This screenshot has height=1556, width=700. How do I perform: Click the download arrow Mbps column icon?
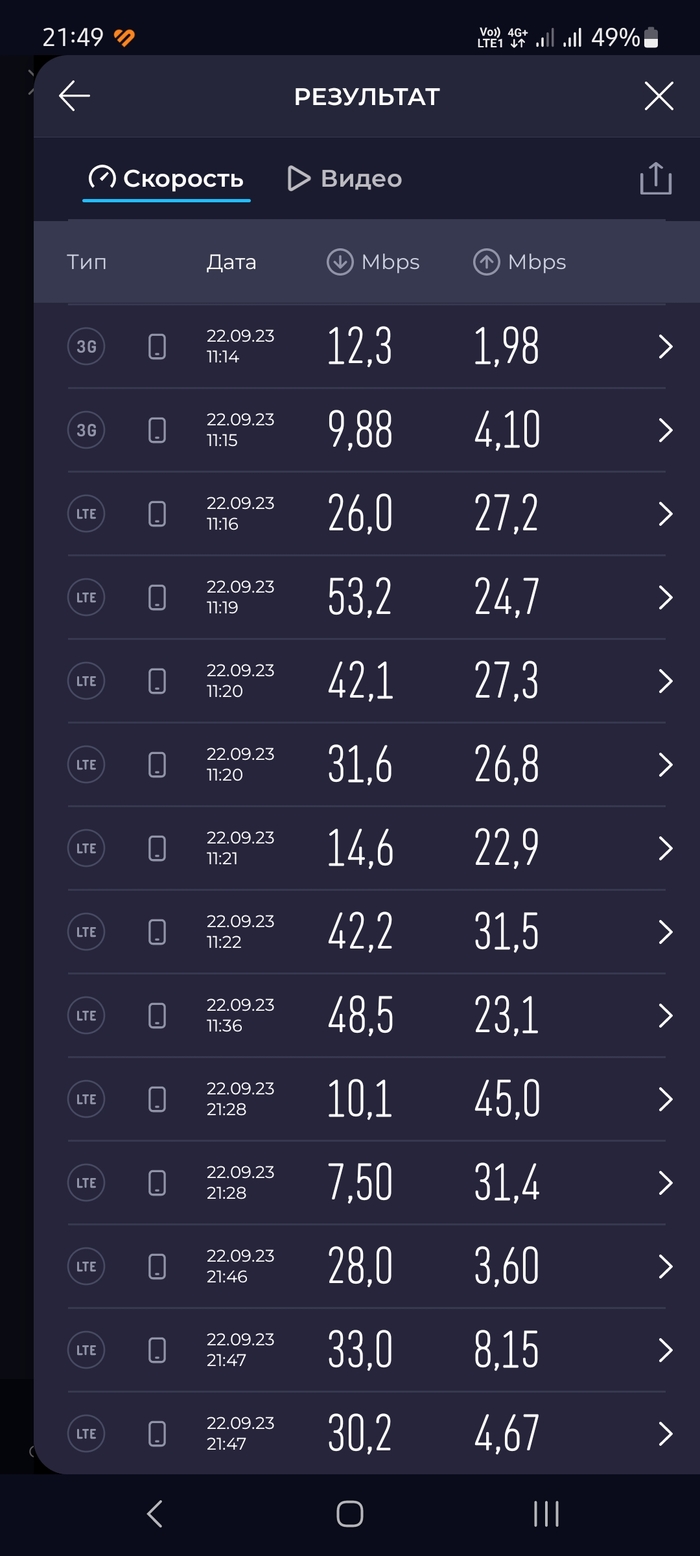click(x=339, y=261)
